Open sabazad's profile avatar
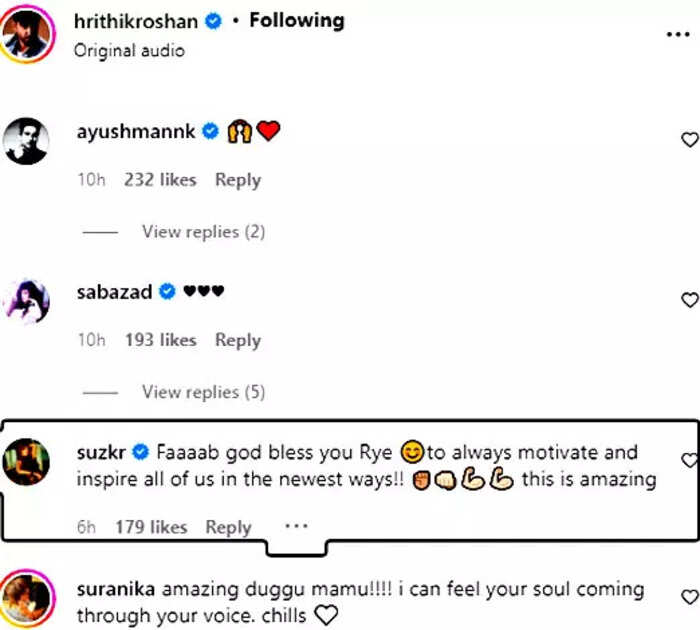This screenshot has height=630, width=700. (x=26, y=301)
